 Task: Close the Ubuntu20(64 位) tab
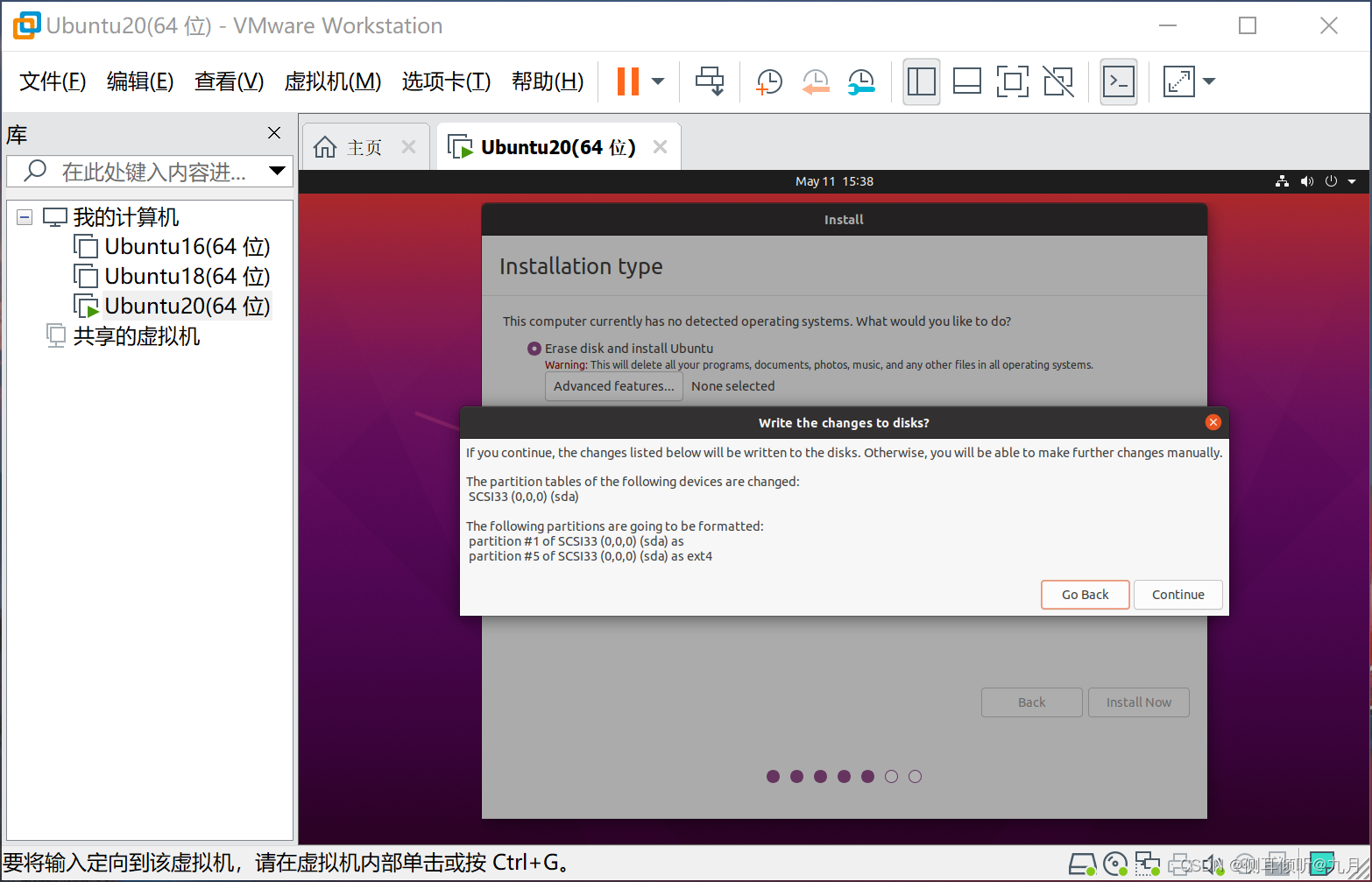point(661,147)
